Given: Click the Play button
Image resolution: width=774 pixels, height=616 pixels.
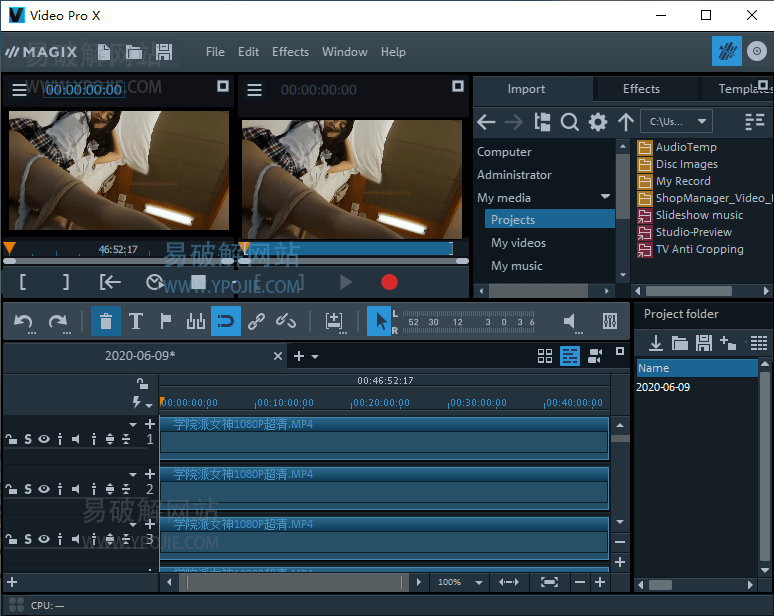Looking at the screenshot, I should tap(346, 282).
